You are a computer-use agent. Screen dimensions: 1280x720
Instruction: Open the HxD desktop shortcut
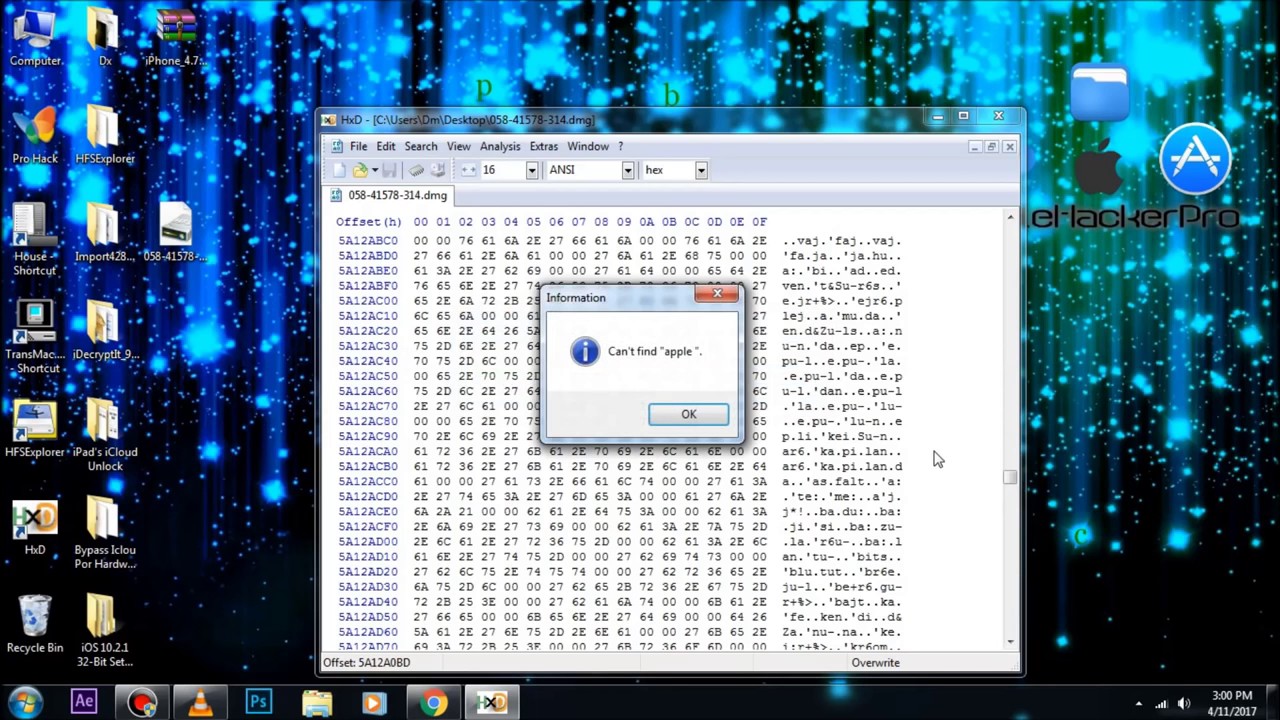pyautogui.click(x=35, y=527)
